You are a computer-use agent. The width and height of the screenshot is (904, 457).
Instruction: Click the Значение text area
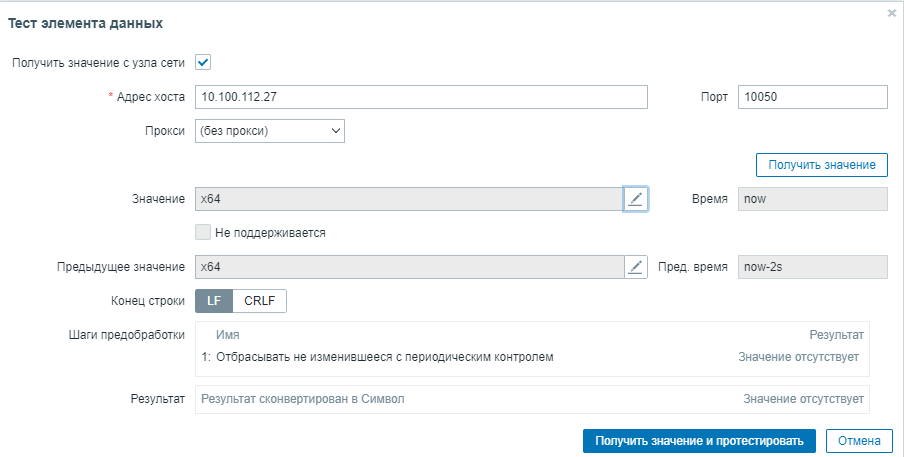click(x=408, y=199)
